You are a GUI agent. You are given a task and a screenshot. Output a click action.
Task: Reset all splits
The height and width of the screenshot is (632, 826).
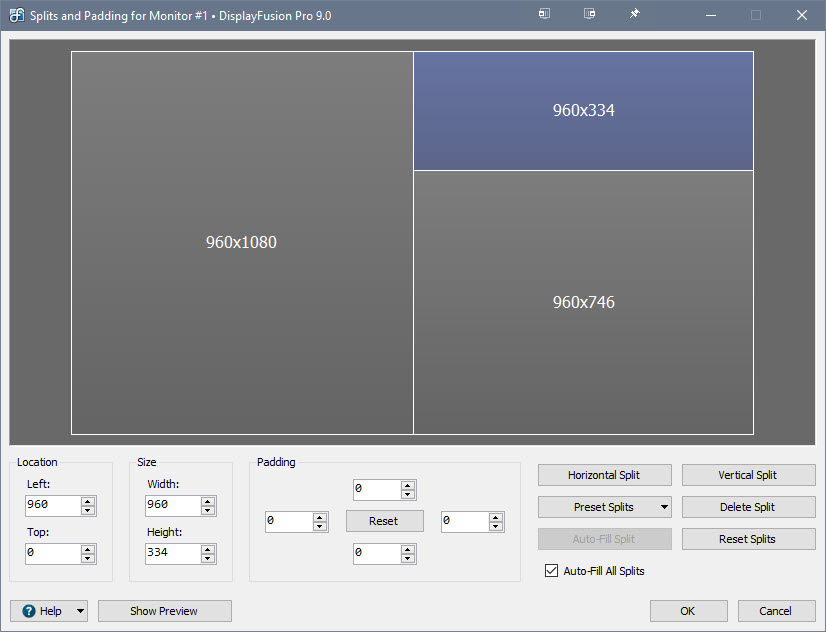(748, 539)
